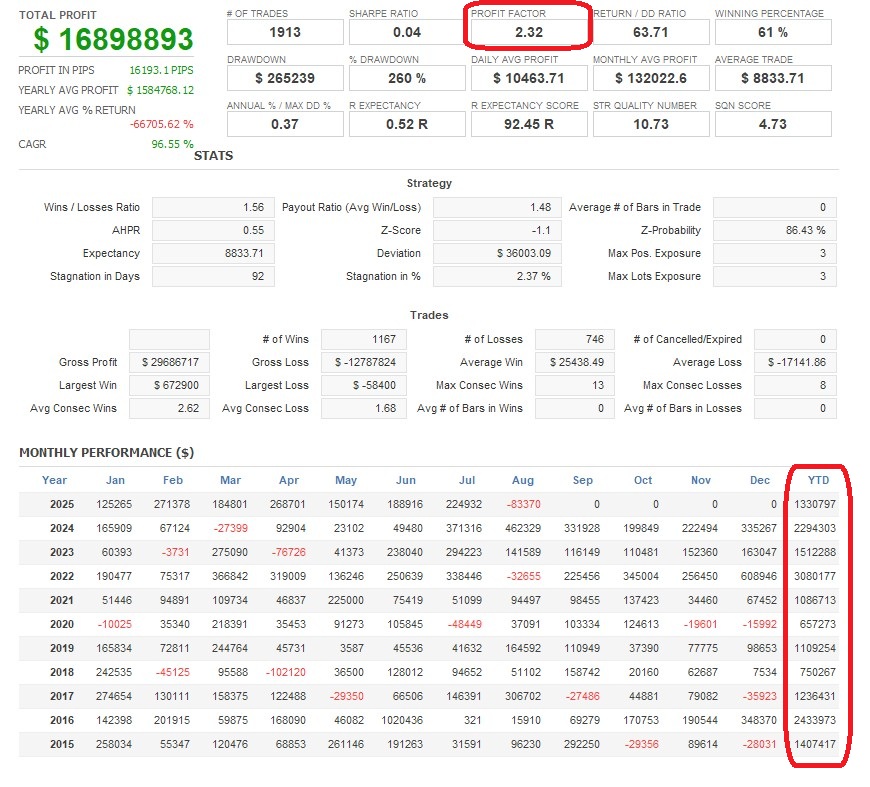Select the Return / DD Ratio value

click(x=651, y=32)
